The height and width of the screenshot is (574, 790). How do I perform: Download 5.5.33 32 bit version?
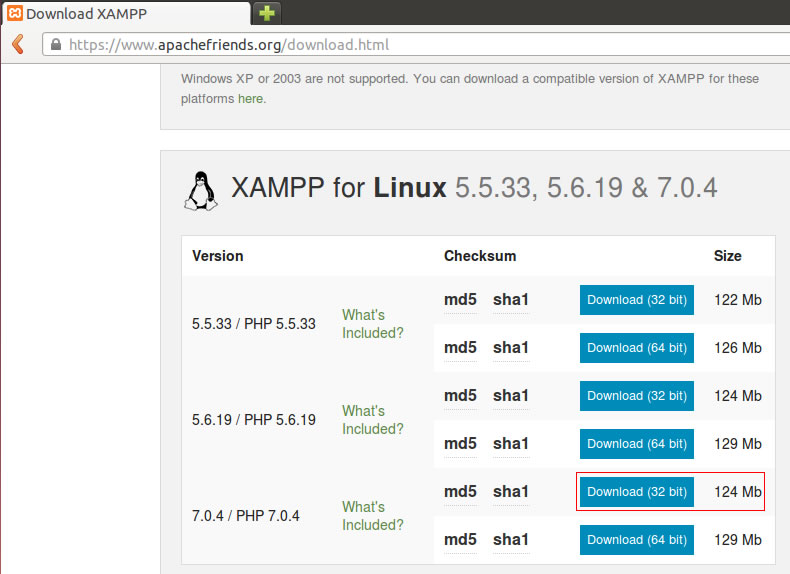click(636, 300)
